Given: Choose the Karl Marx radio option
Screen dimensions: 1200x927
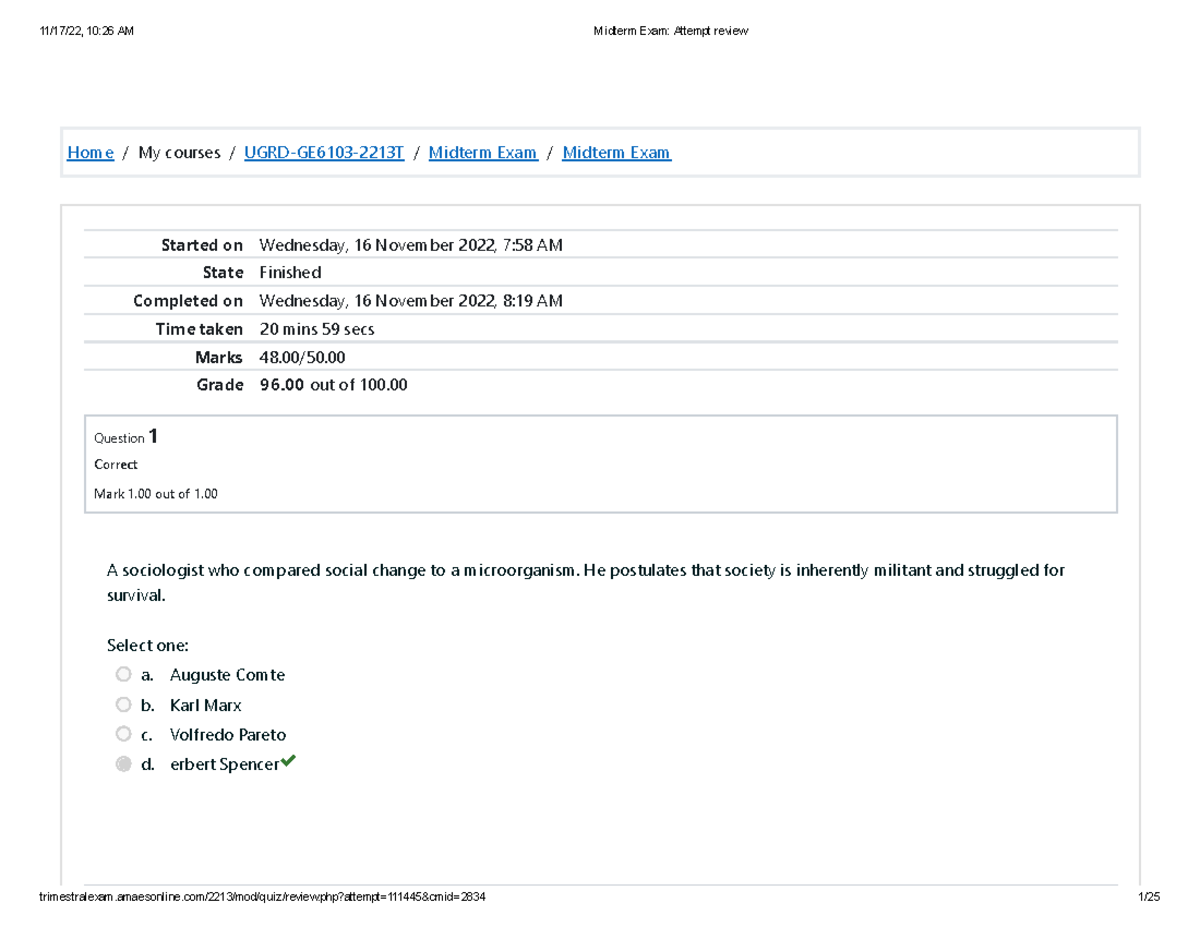Looking at the screenshot, I should click(x=123, y=705).
